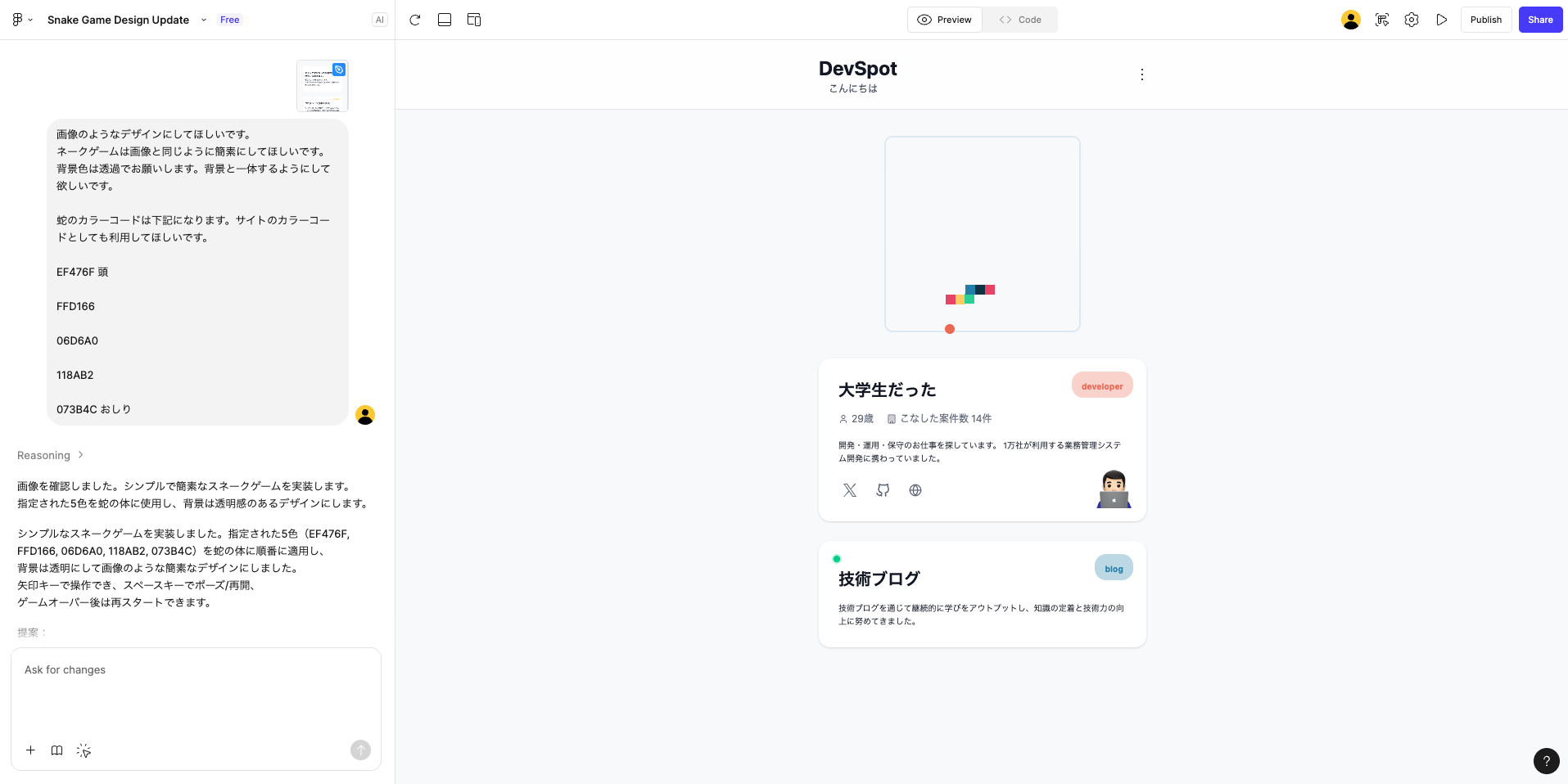The image size is (1568, 784).
Task: Click the 29歳 age text on the card
Action: 862,419
